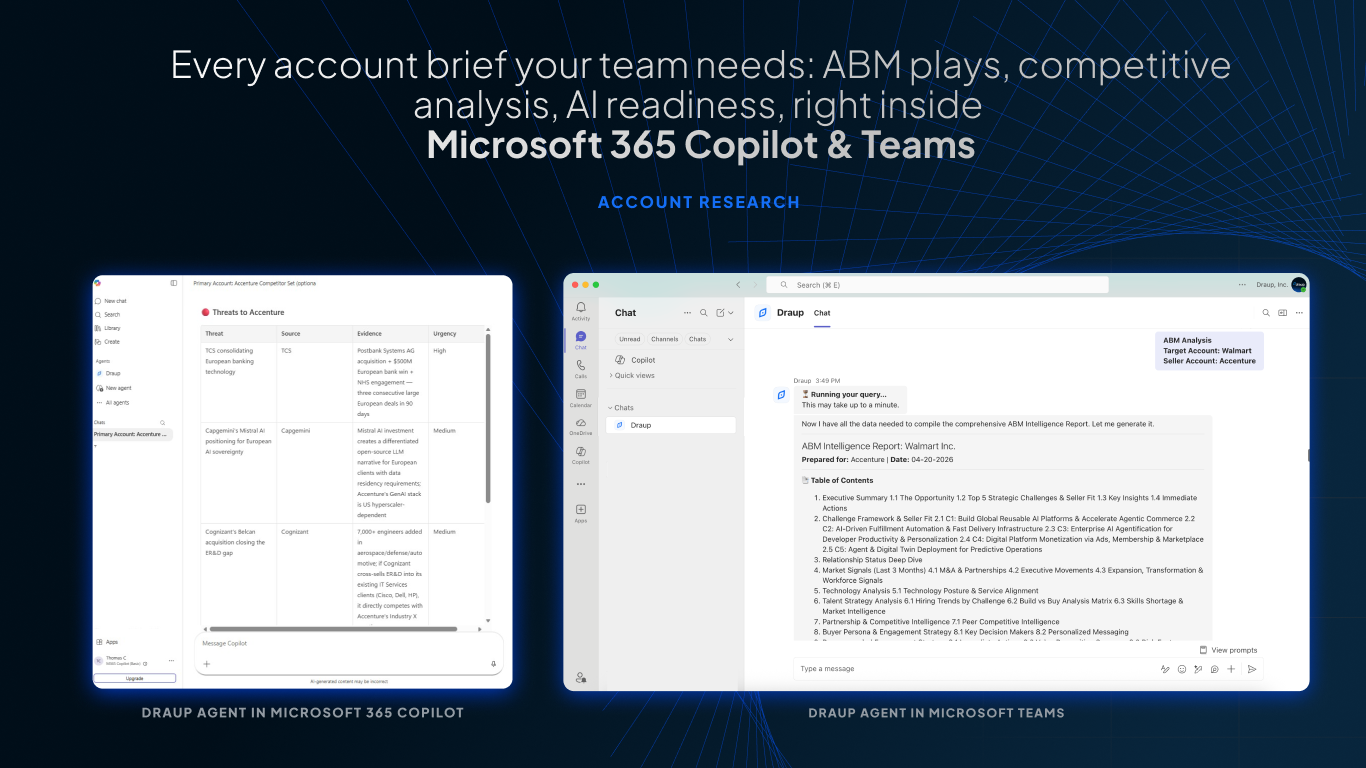1366x768 pixels.
Task: Select the Chat tab in Draup conversation
Action: [822, 313]
